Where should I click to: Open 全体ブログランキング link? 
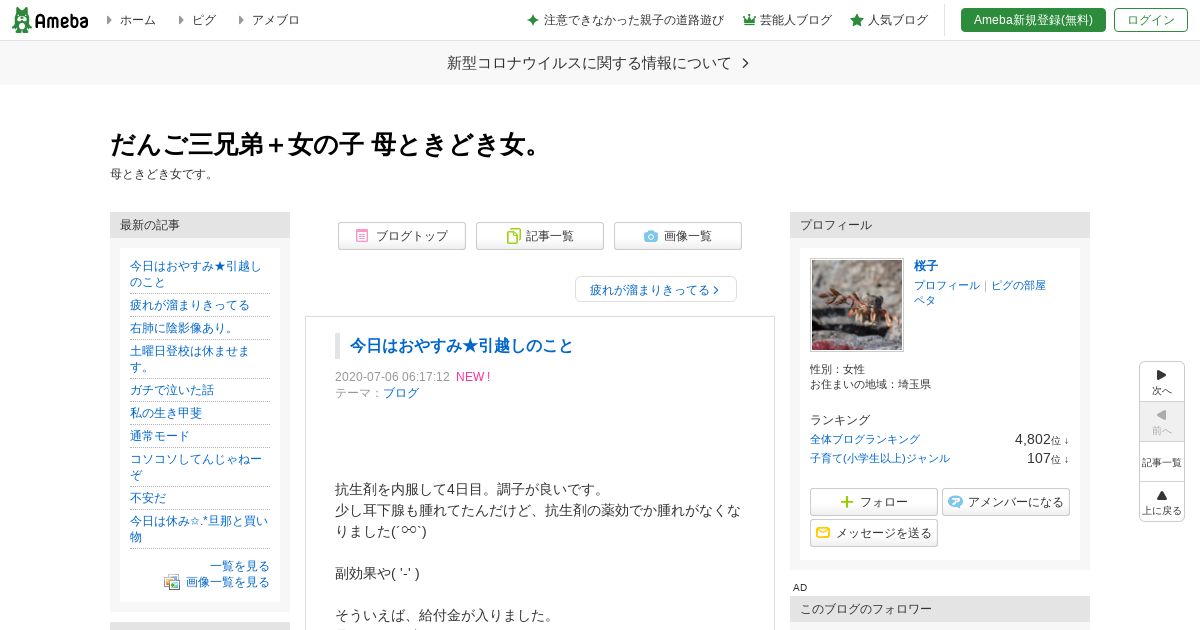pos(865,439)
